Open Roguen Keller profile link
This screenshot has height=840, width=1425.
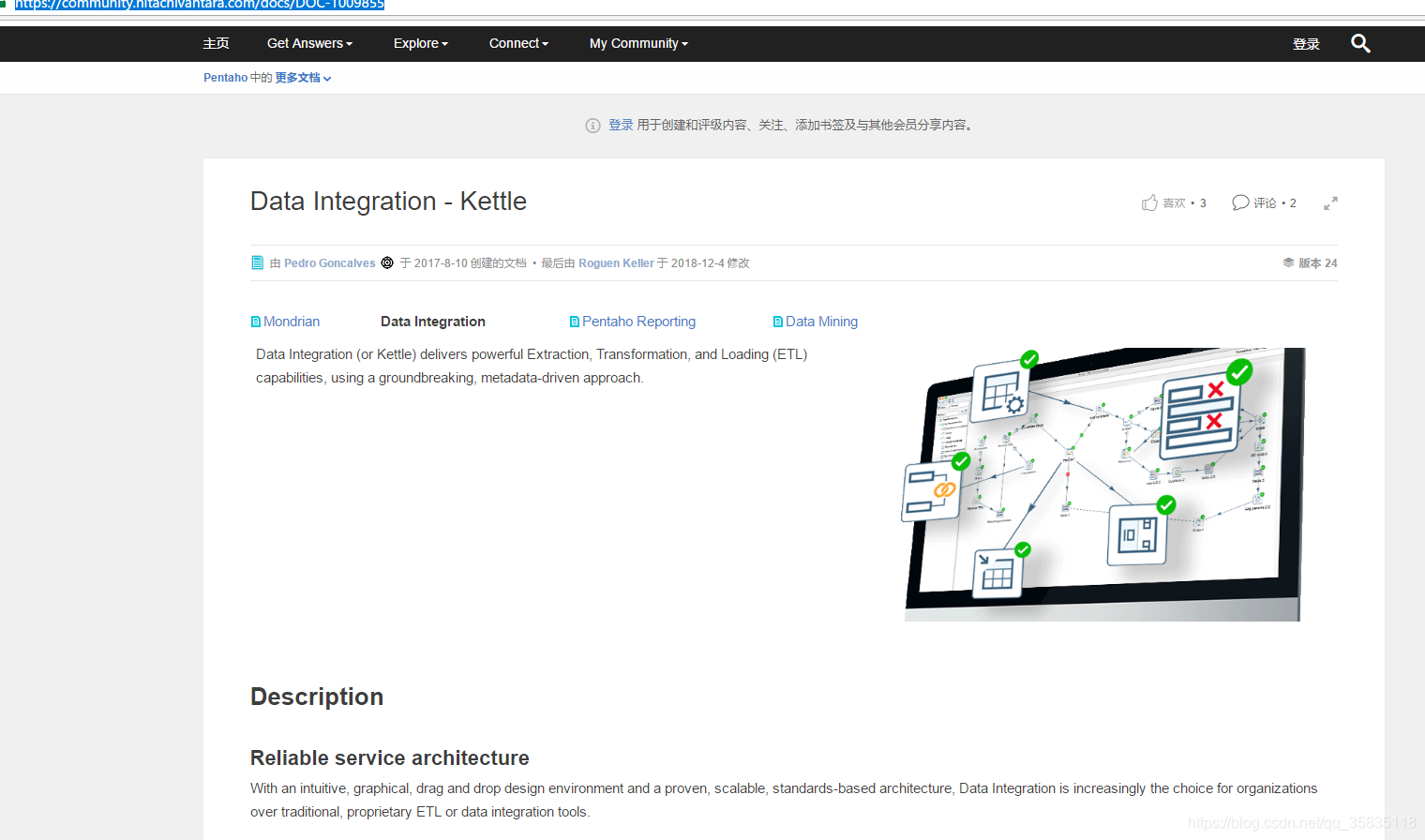(x=616, y=263)
